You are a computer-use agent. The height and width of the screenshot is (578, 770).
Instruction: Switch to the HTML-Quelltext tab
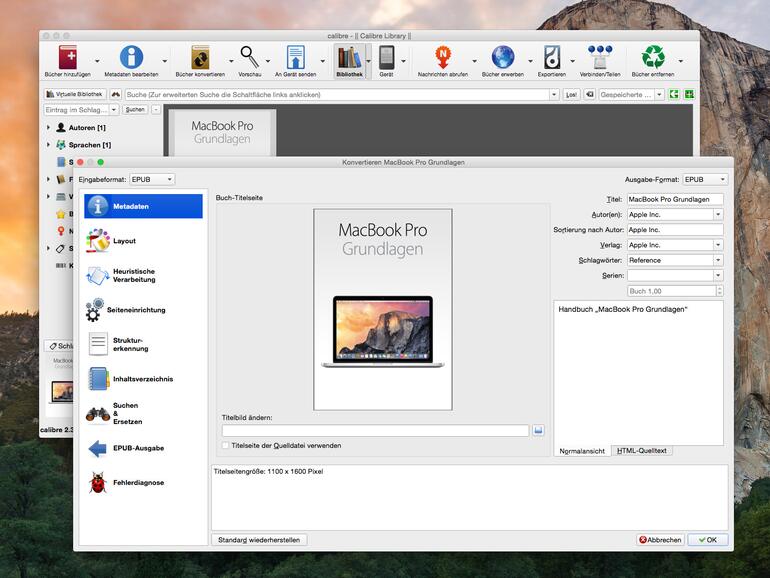coord(641,451)
